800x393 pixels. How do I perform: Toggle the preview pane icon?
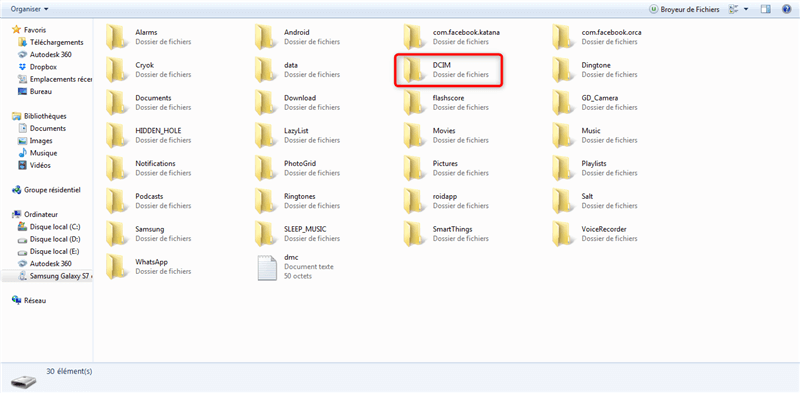click(765, 9)
